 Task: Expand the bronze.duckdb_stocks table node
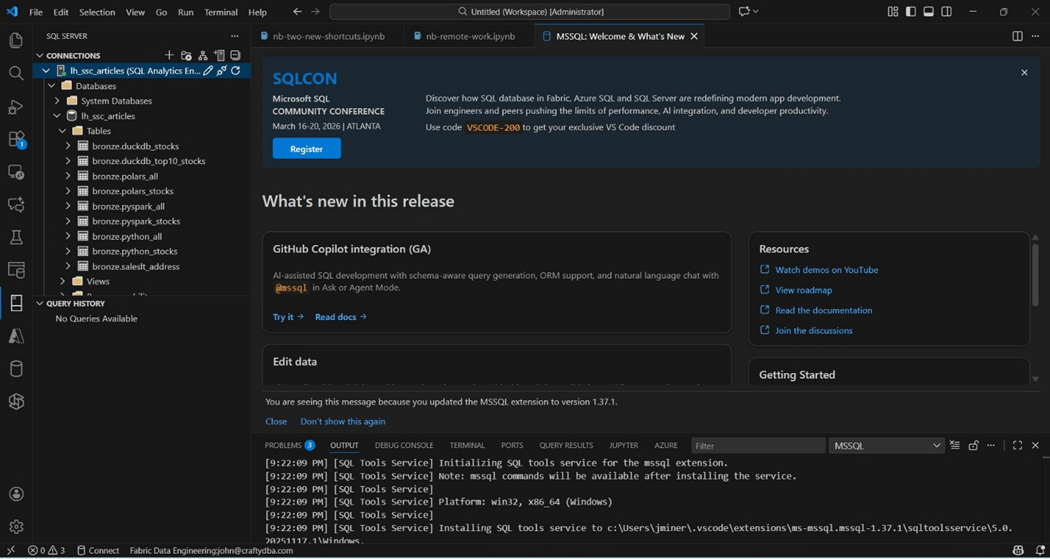68,146
